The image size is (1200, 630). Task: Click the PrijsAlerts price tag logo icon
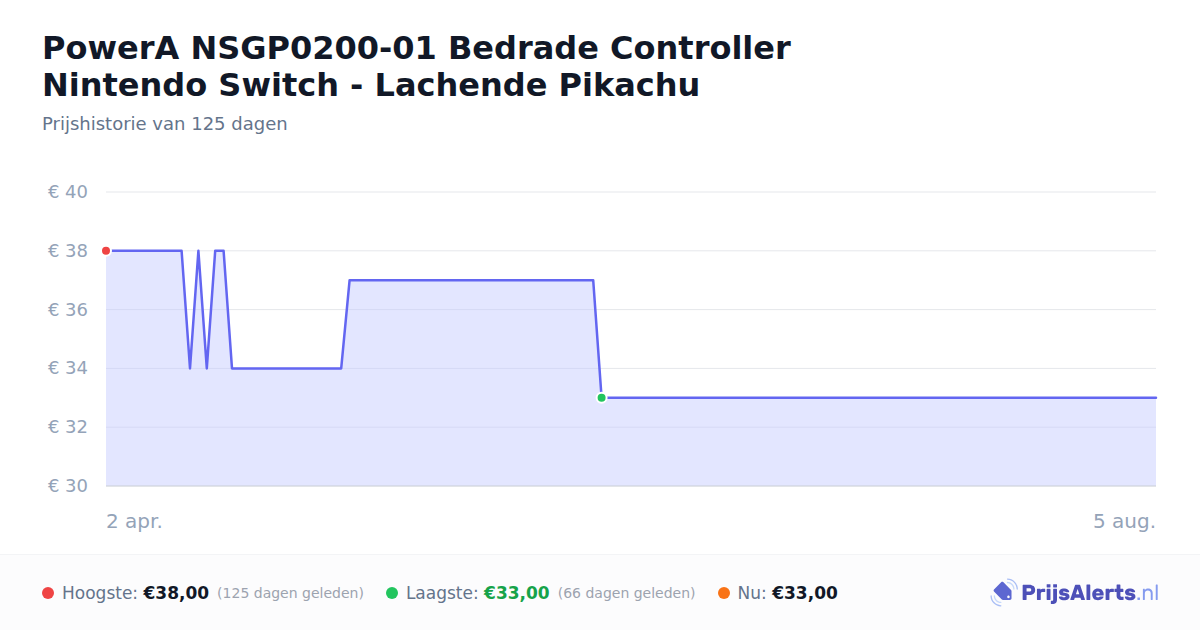(1003, 593)
